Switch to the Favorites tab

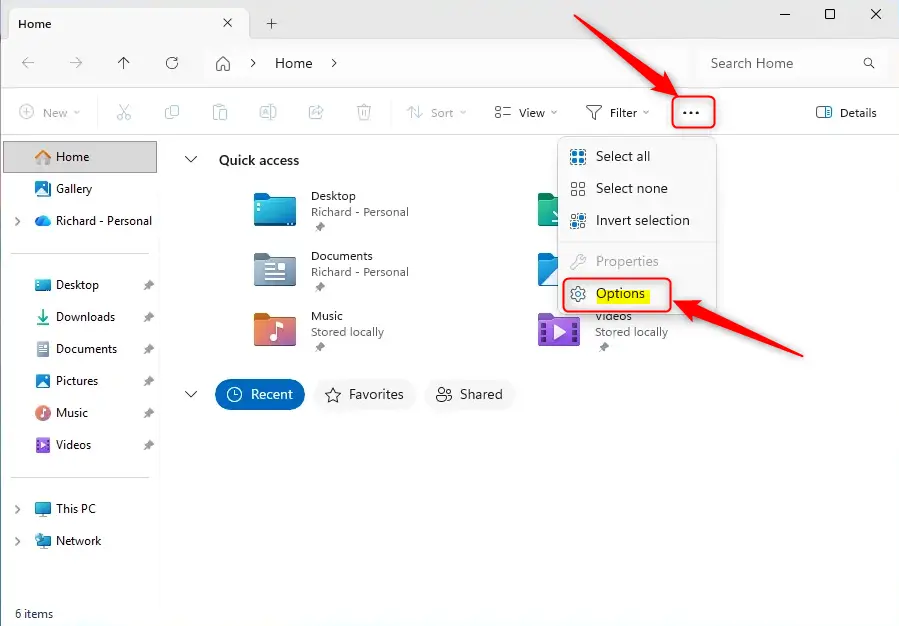[x=365, y=394]
